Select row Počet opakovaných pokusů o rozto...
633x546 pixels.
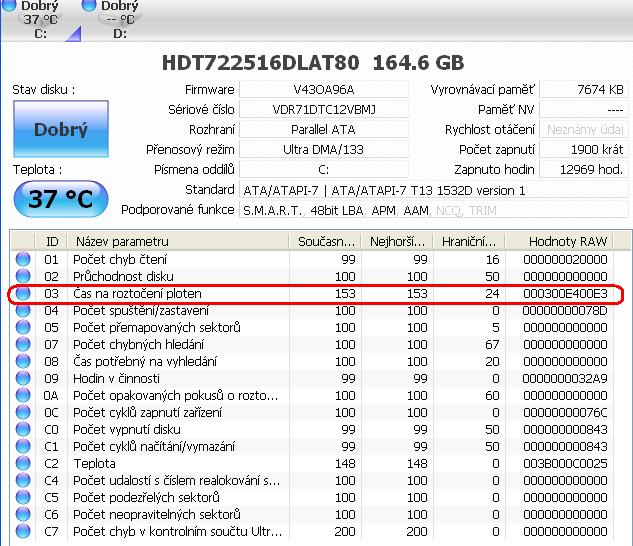coord(312,395)
